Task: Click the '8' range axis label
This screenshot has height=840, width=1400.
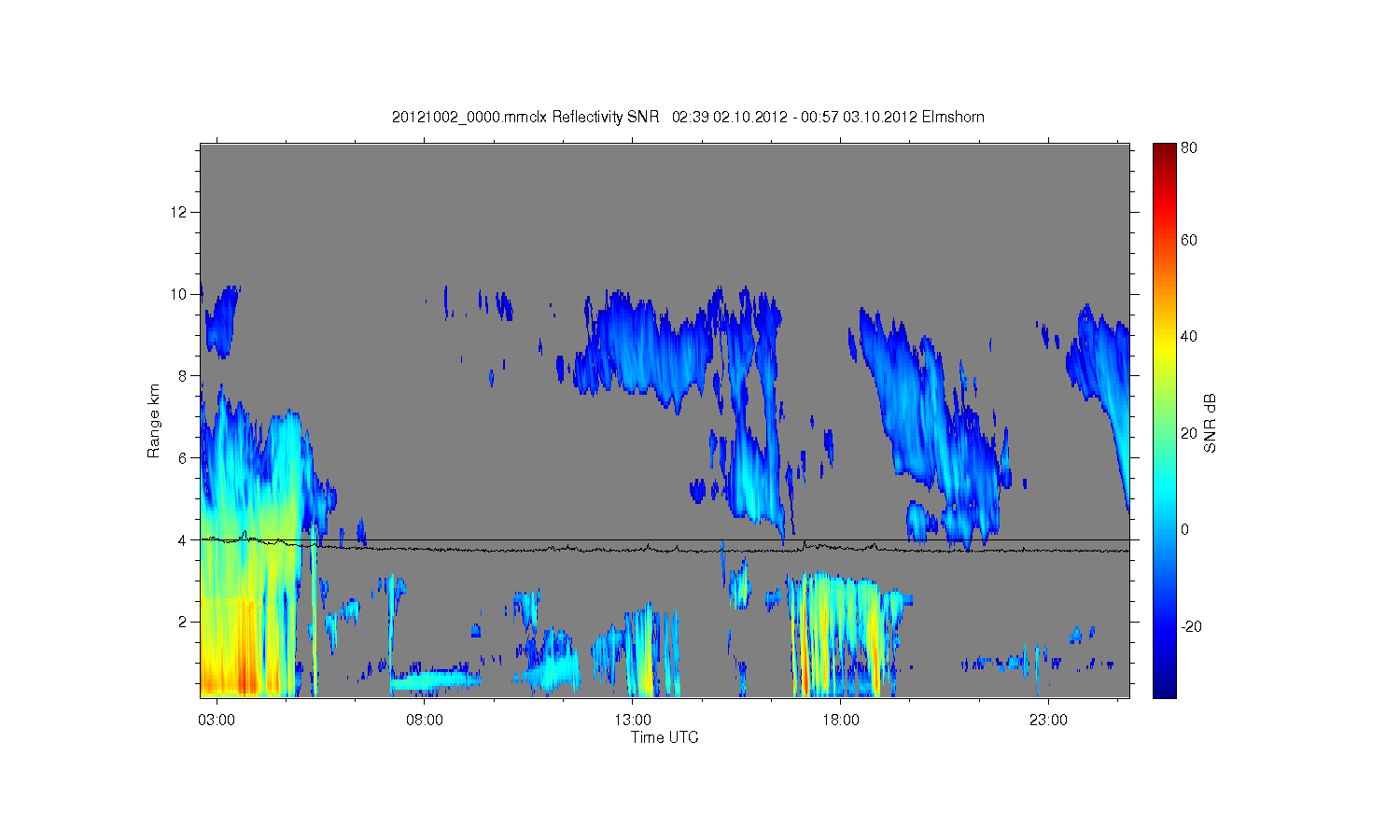Action: [183, 376]
